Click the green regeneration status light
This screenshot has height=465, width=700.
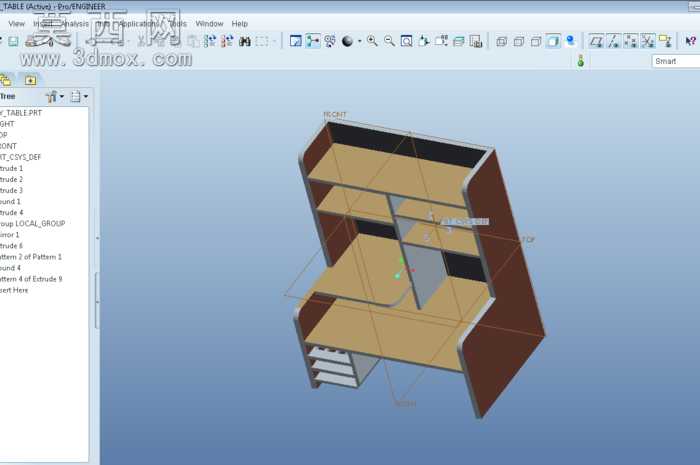click(x=580, y=61)
